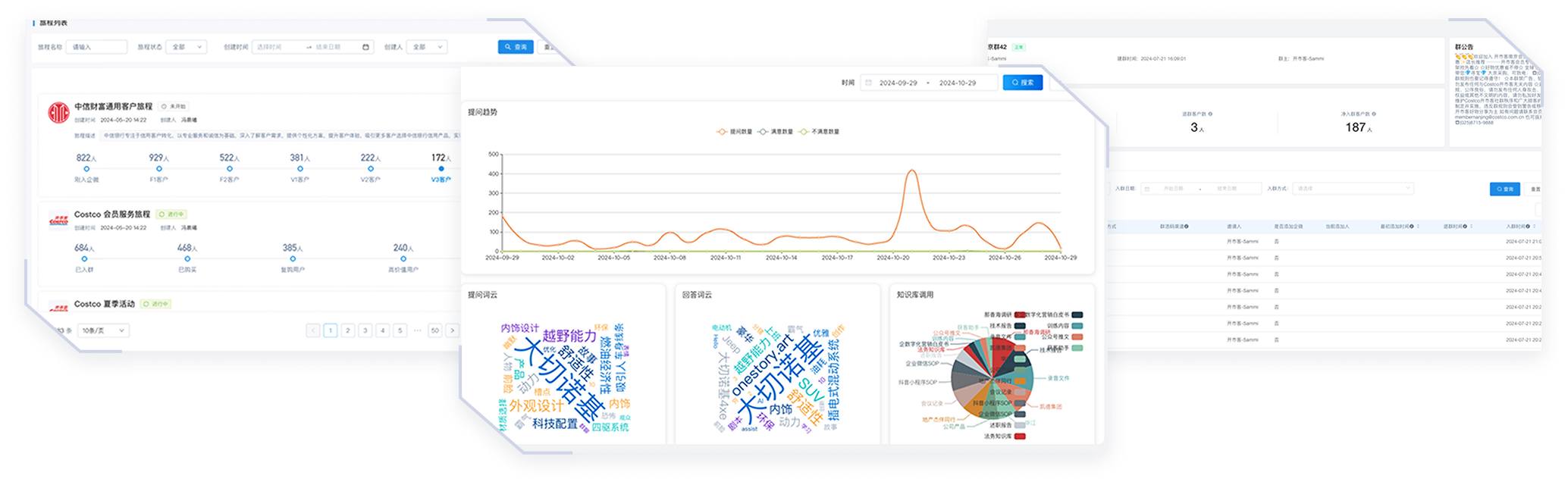Click the info icon beside 退群客户数
Screen dimensions: 1568x485
point(1210,114)
